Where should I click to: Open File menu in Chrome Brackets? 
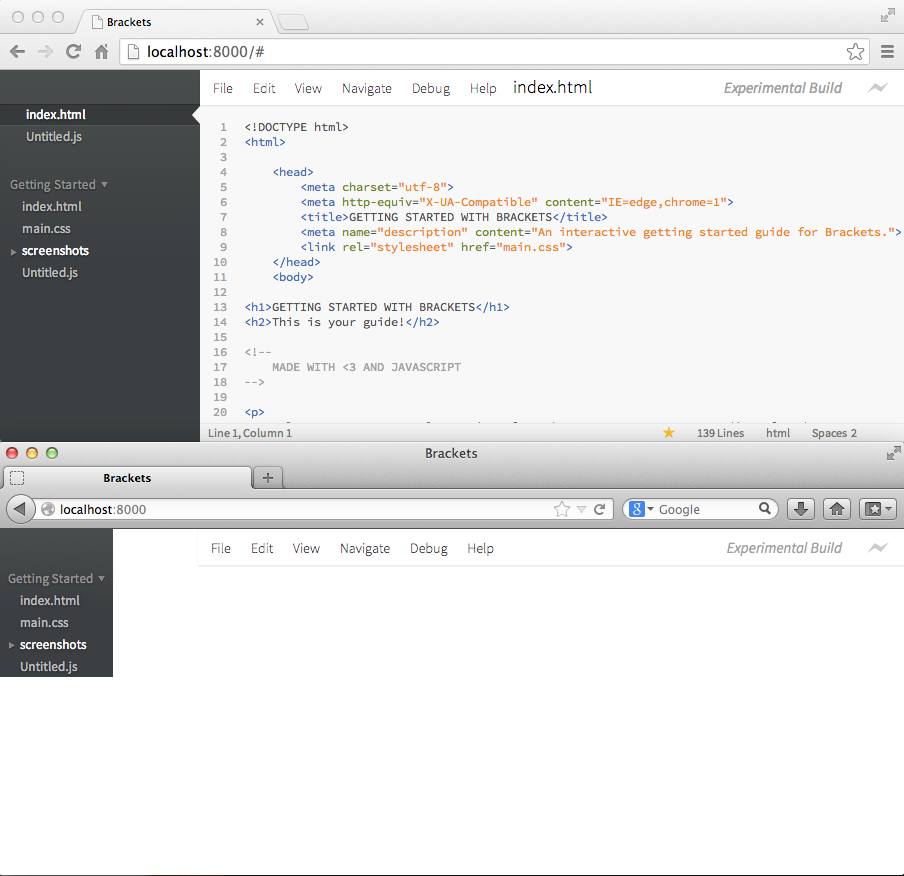coord(223,88)
